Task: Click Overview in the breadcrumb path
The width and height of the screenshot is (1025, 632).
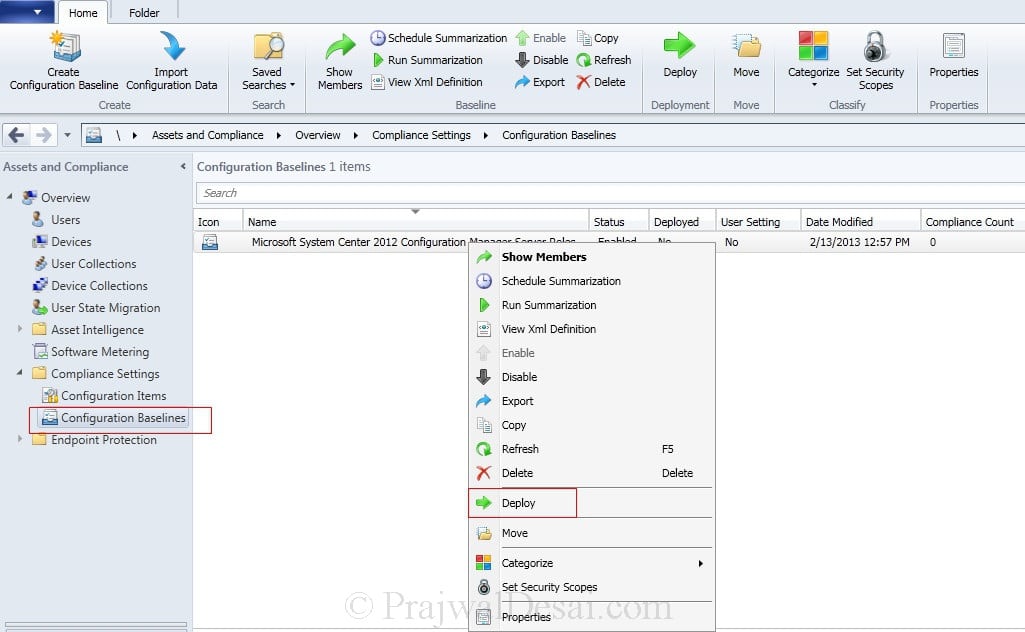Action: coord(318,135)
